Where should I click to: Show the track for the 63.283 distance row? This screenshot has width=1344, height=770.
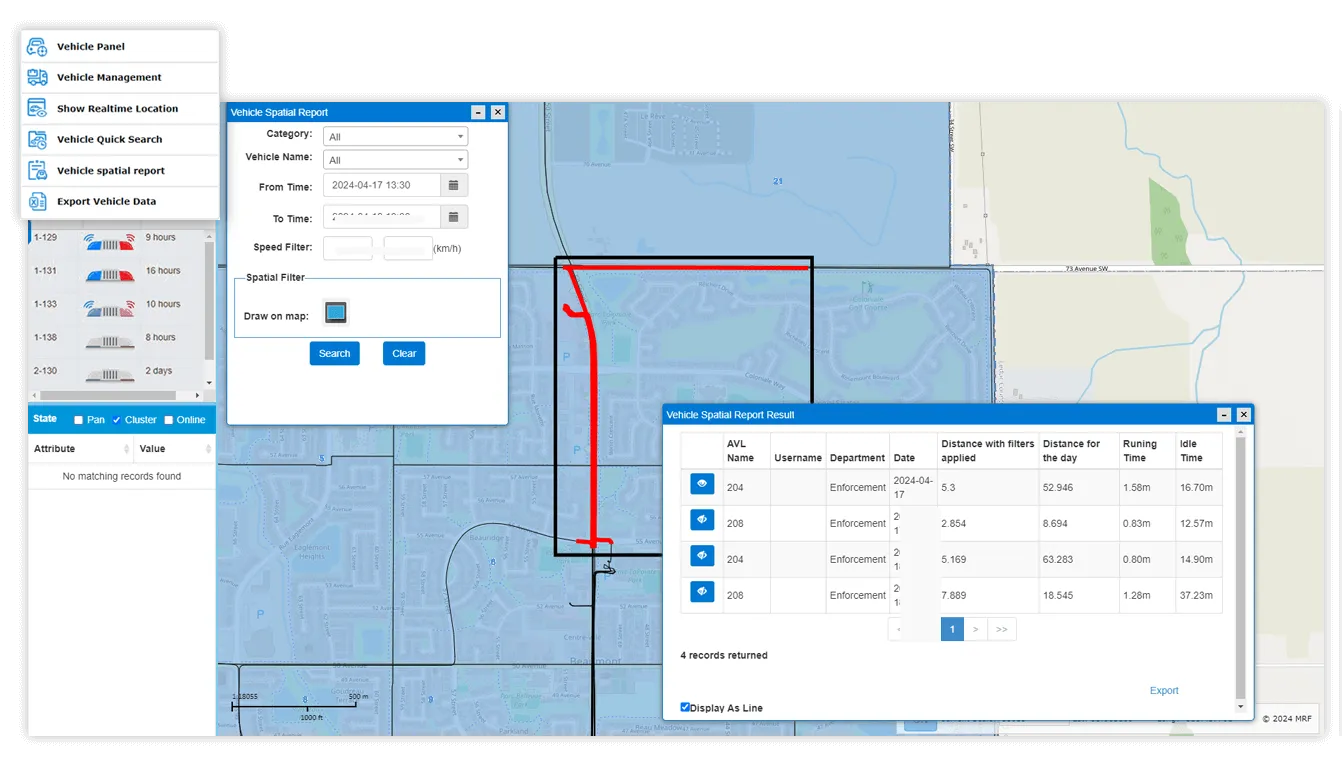[702, 556]
